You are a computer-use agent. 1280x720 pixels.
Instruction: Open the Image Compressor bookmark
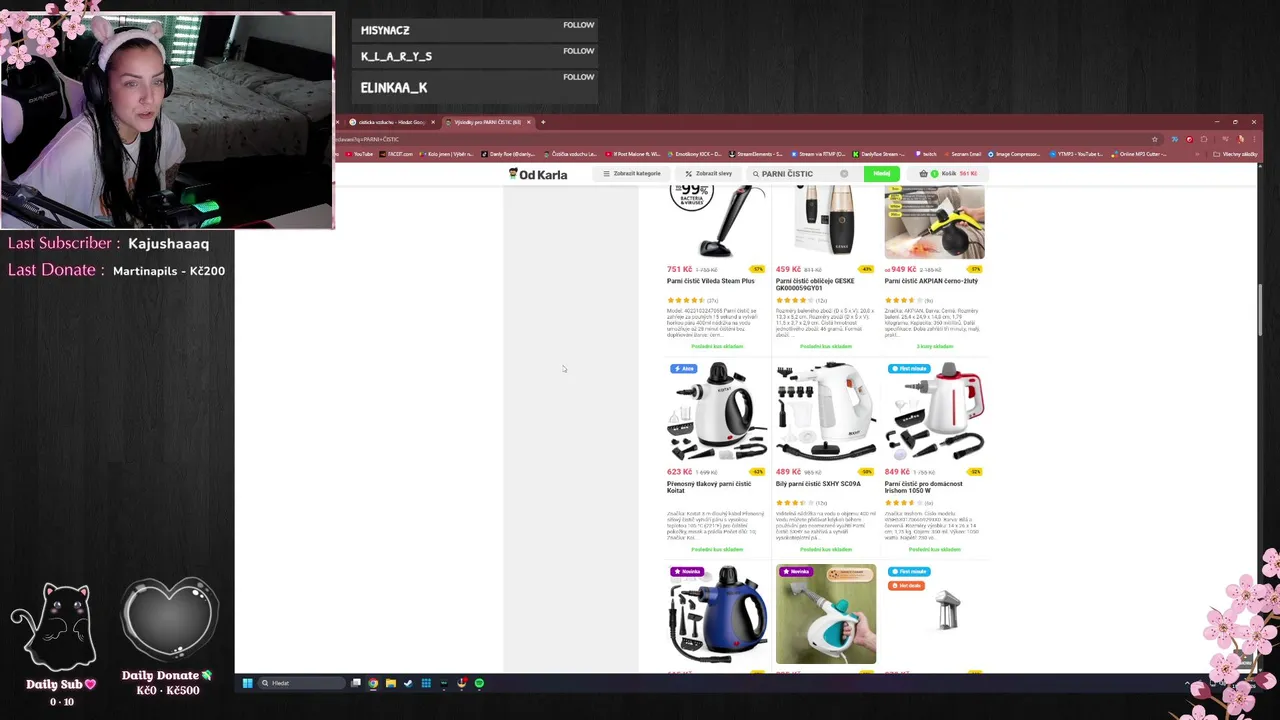[x=1015, y=154]
